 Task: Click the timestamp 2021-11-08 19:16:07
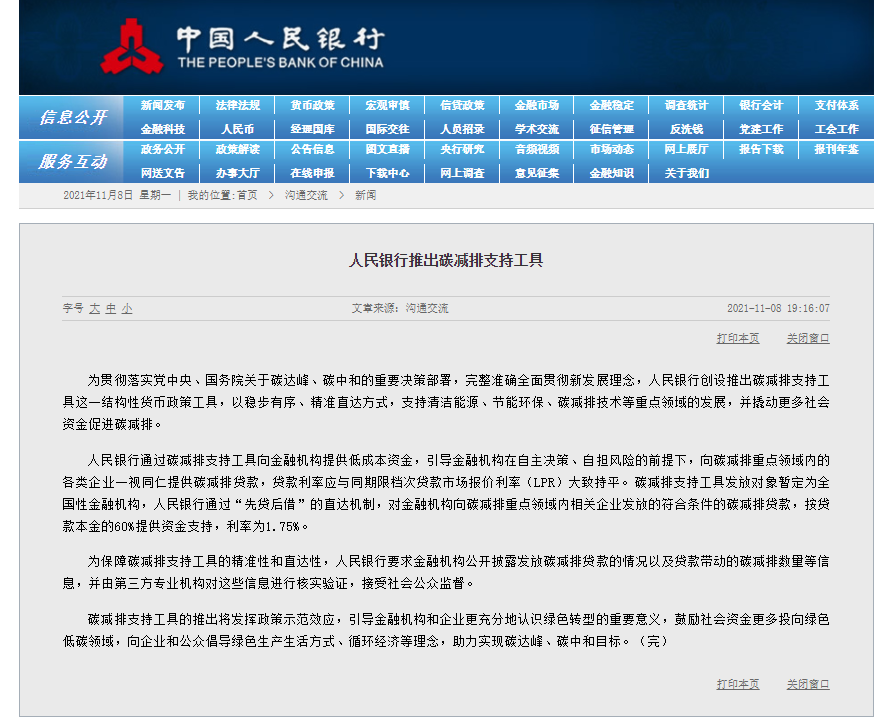click(x=778, y=308)
